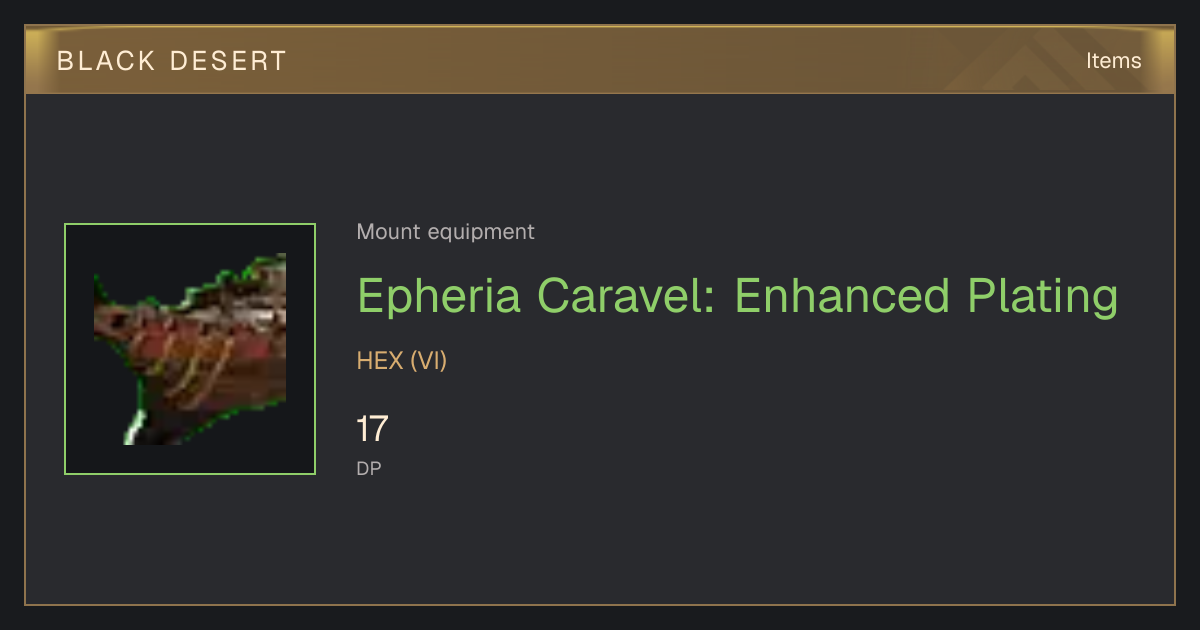
Task: Click the gold header banner background
Action: pos(600,61)
